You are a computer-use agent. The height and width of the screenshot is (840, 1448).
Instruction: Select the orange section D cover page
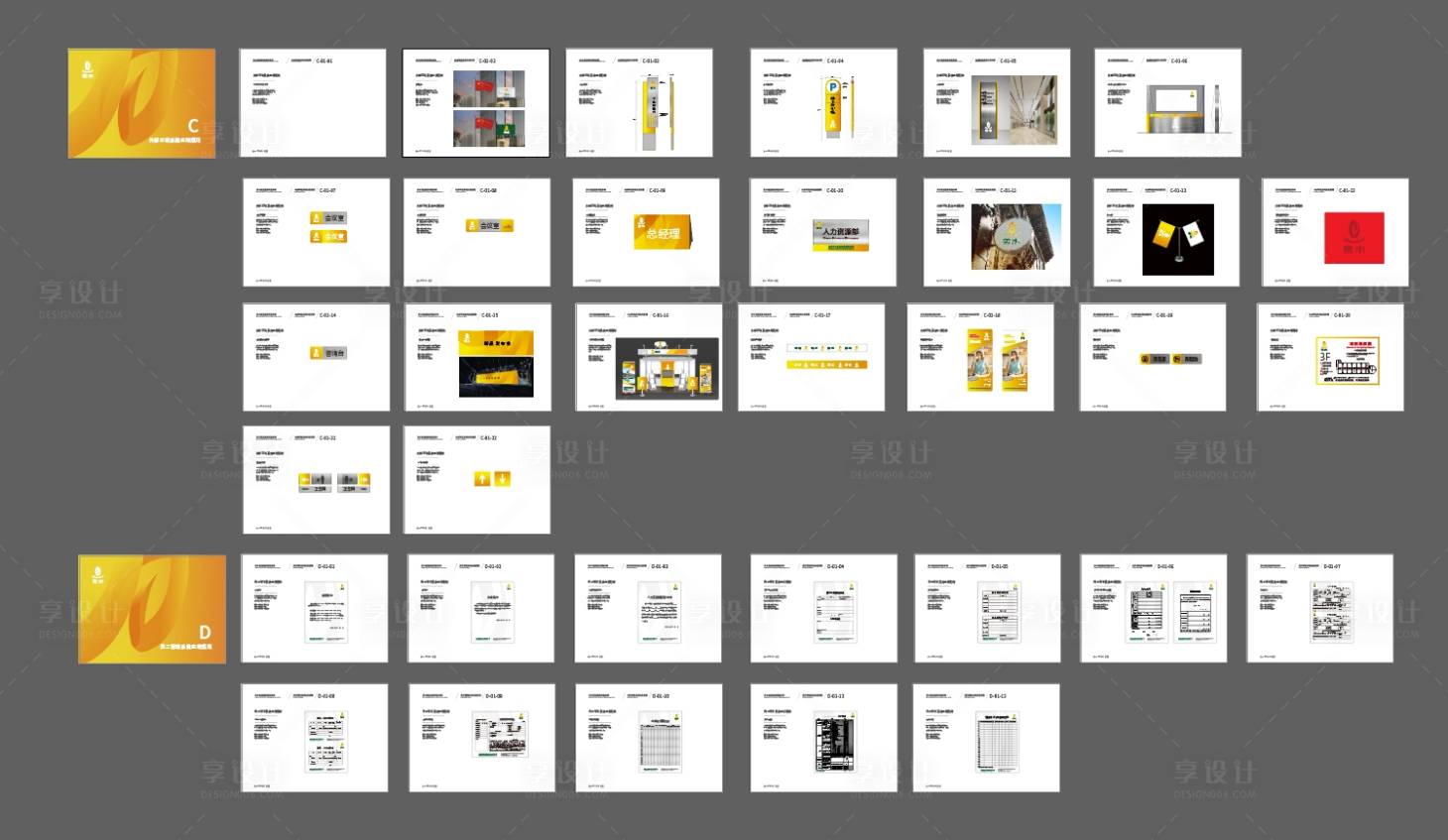click(152, 608)
